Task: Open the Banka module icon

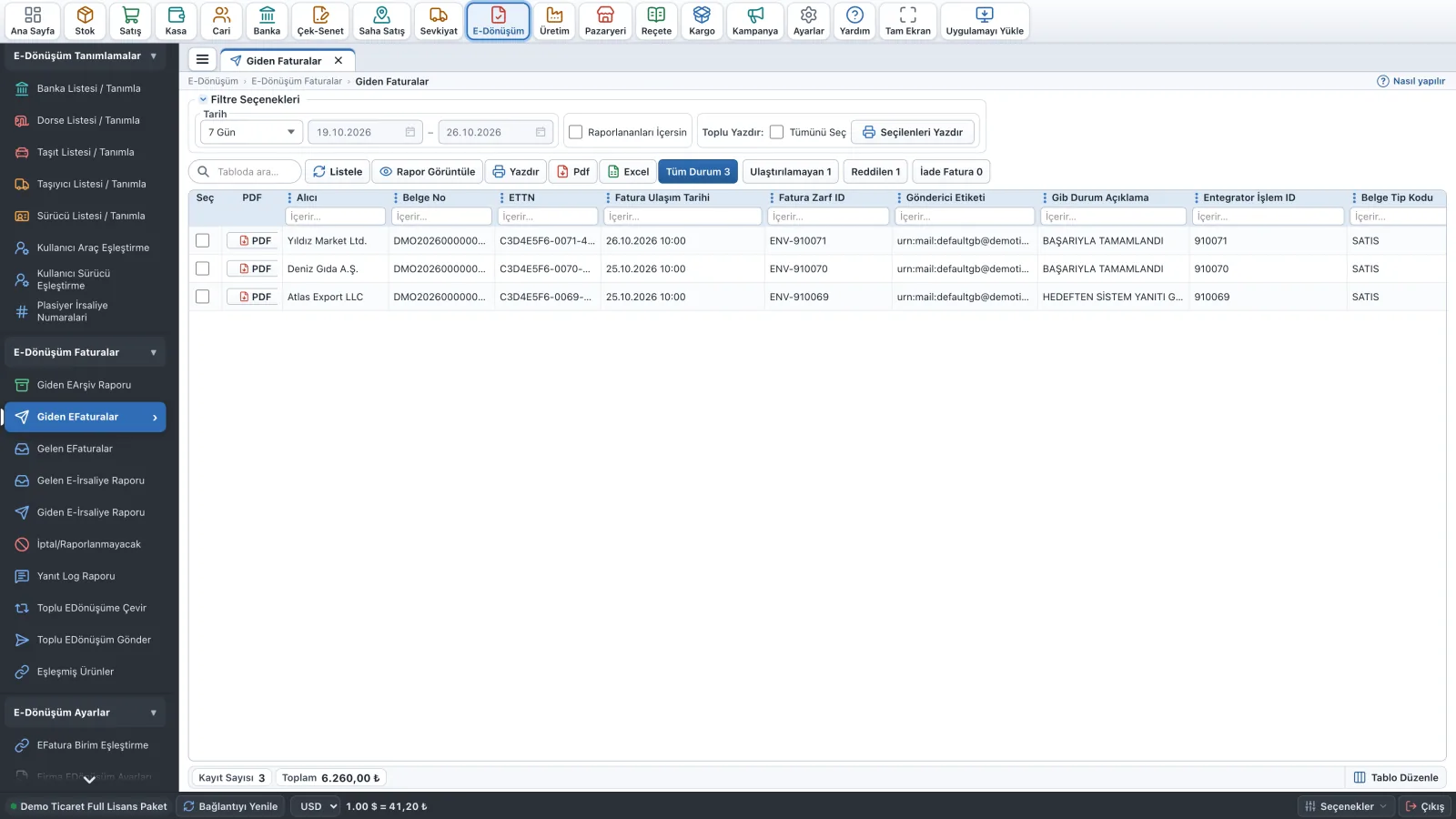Action: click(267, 21)
